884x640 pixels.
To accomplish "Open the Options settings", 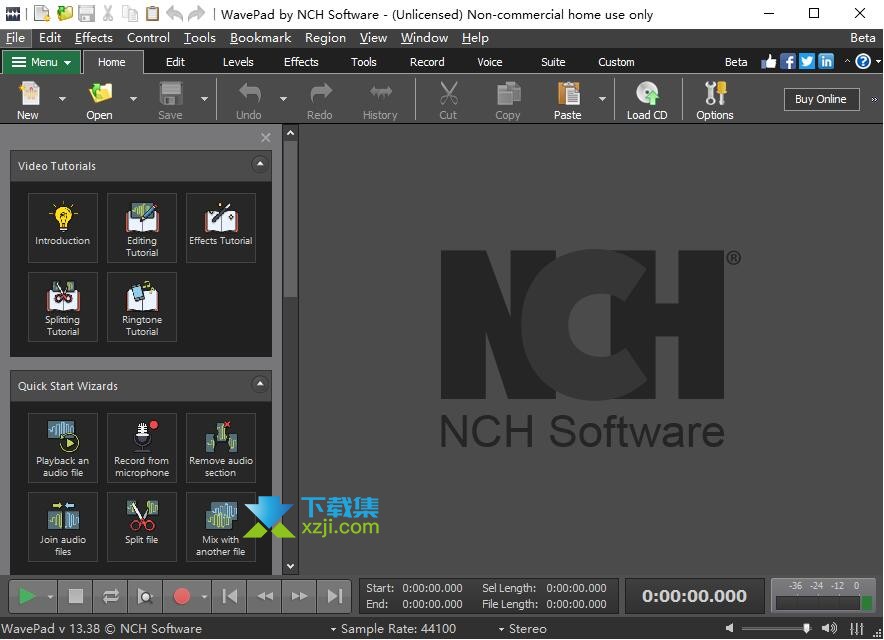I will [715, 100].
